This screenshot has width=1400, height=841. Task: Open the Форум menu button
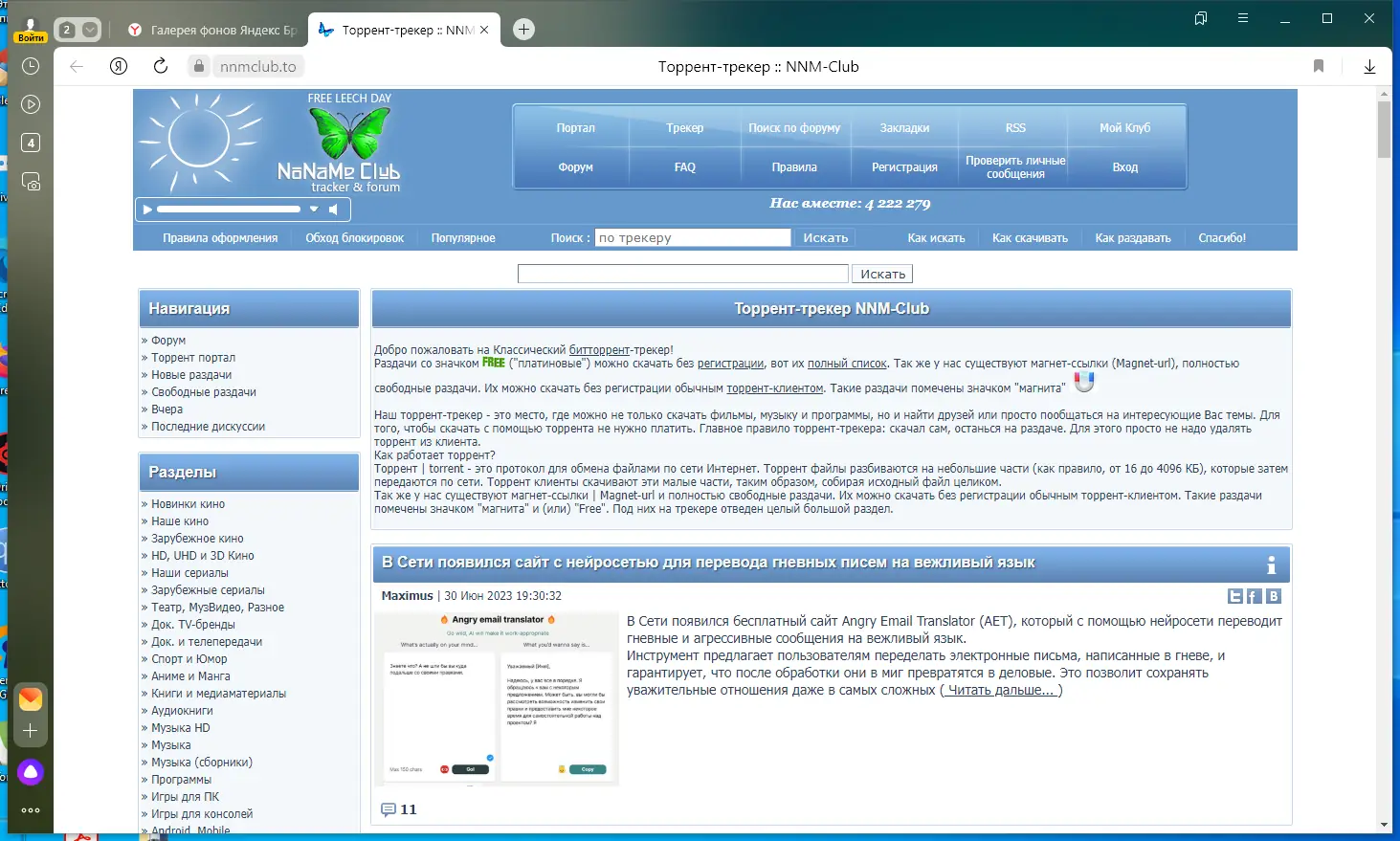[x=576, y=167]
